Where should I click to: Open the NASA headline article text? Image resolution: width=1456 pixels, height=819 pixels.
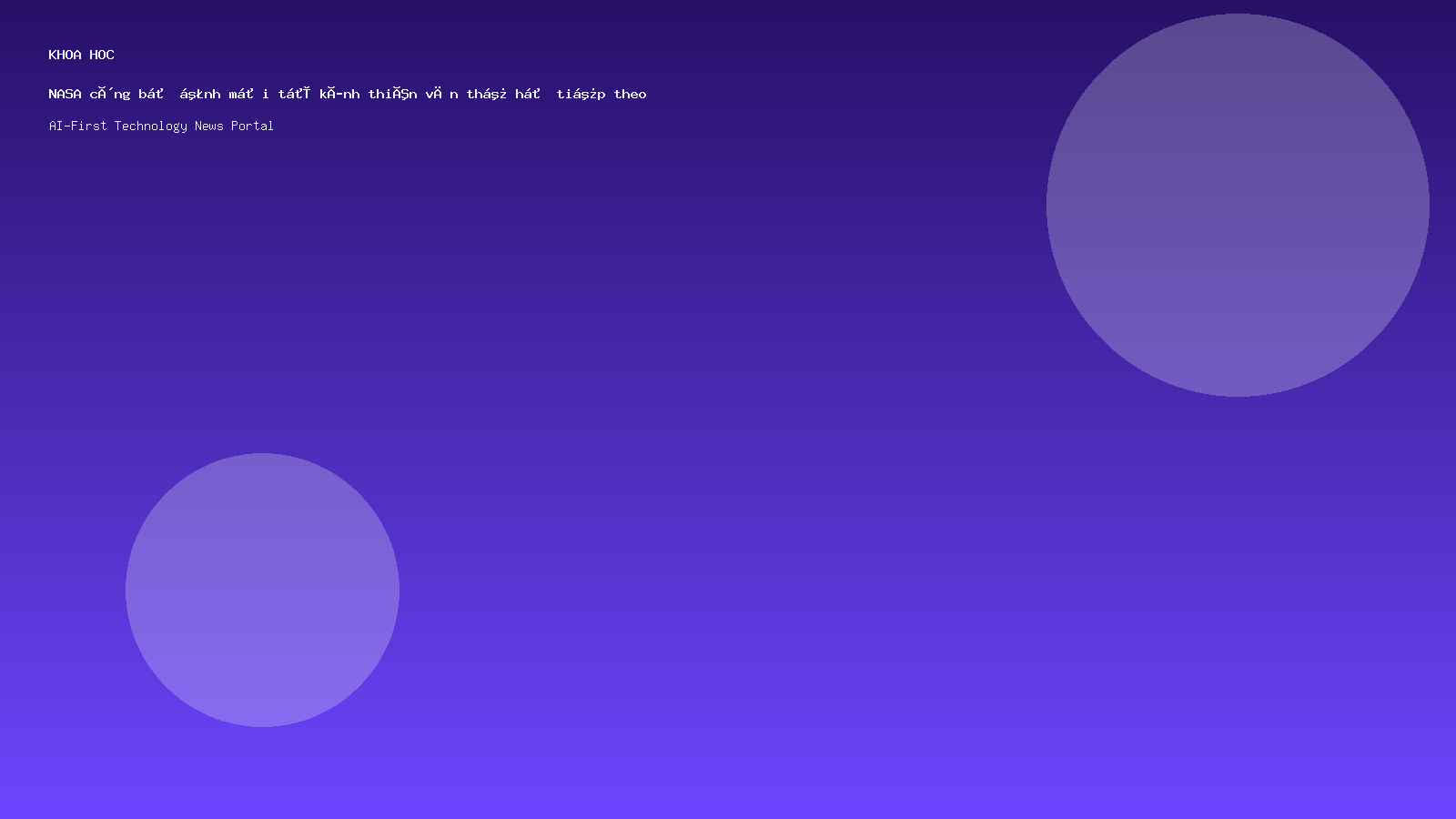pyautogui.click(x=348, y=94)
